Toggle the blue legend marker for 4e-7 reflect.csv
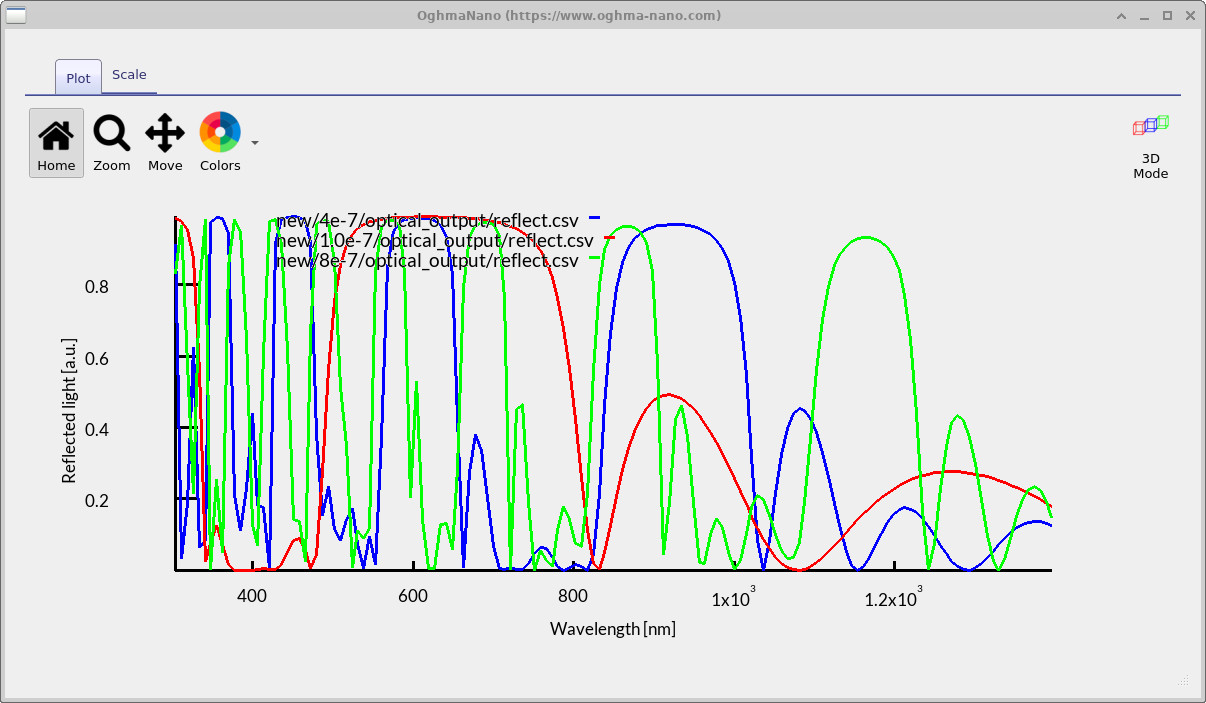1206x703 pixels. (x=595, y=219)
